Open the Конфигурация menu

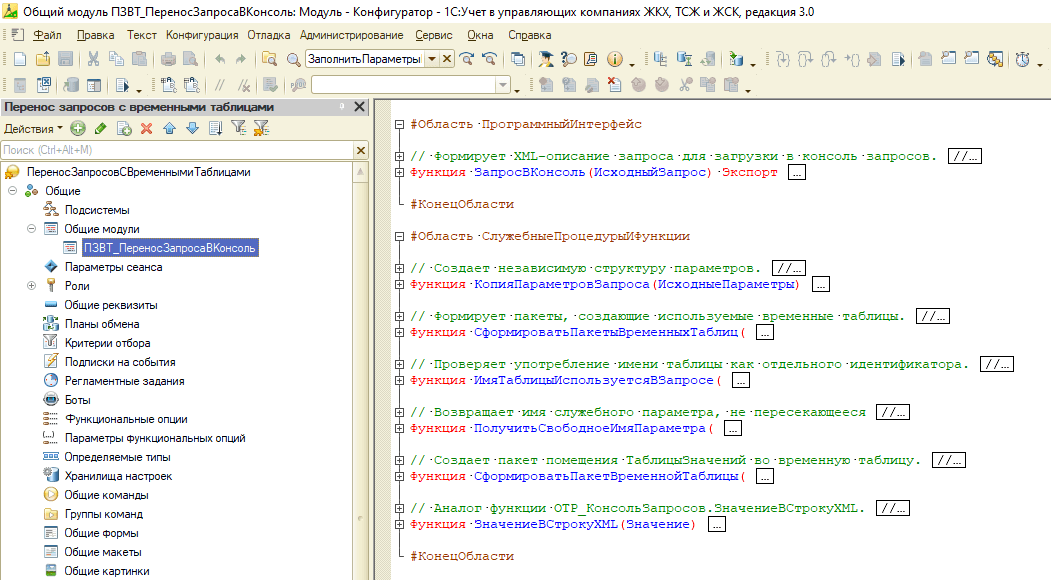pos(202,35)
